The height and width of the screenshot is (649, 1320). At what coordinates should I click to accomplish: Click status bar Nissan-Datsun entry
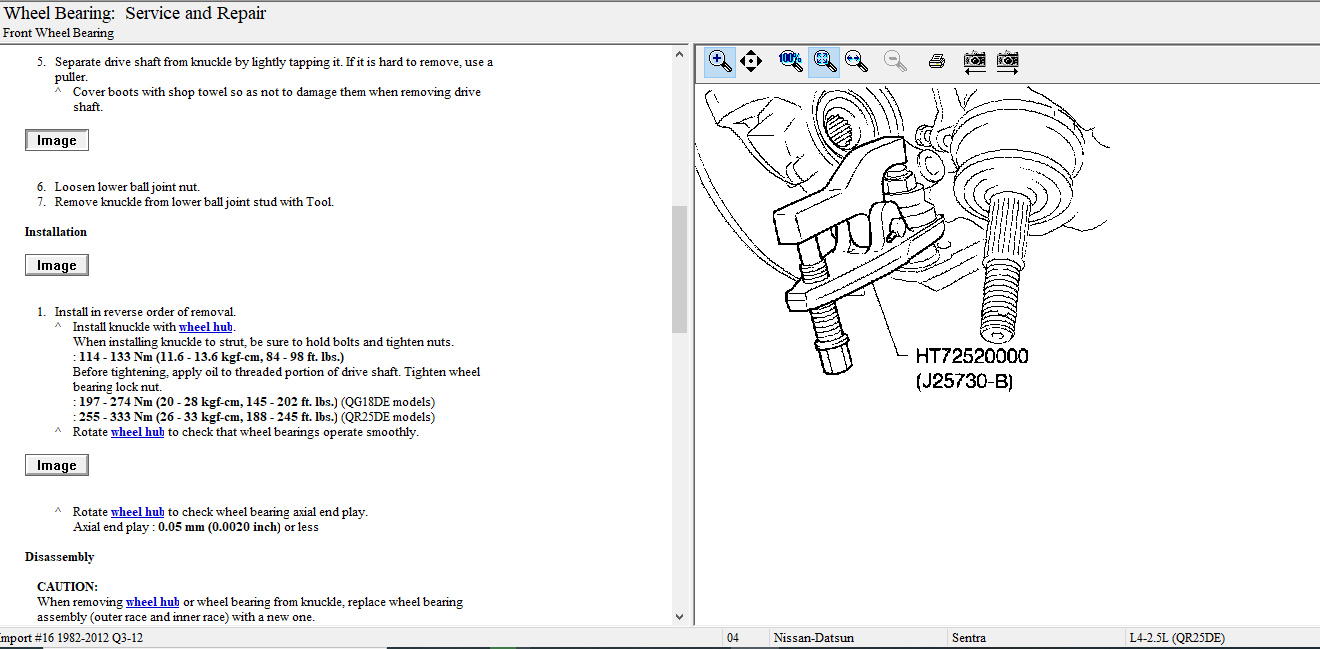click(812, 638)
